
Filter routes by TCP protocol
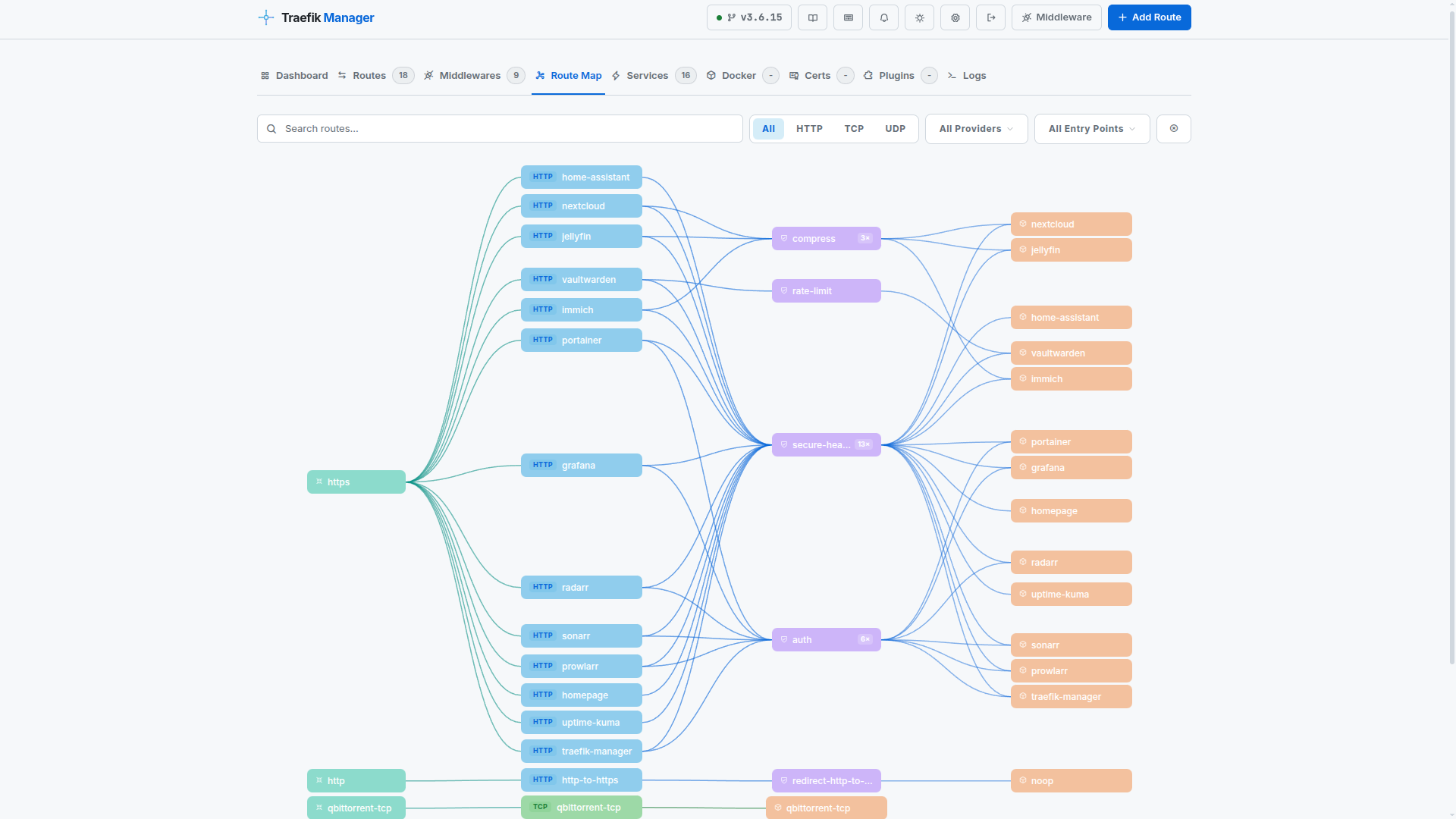pyautogui.click(x=854, y=129)
